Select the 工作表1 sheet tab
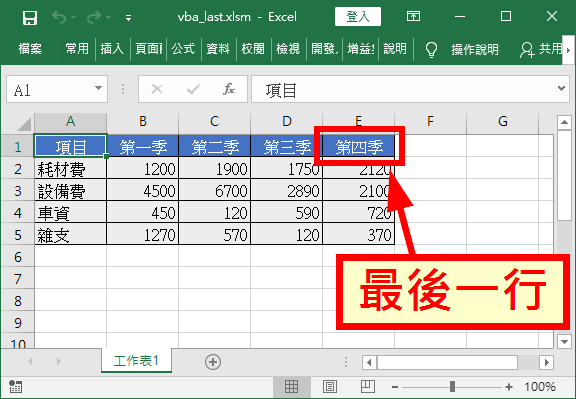The image size is (576, 399). click(x=136, y=361)
